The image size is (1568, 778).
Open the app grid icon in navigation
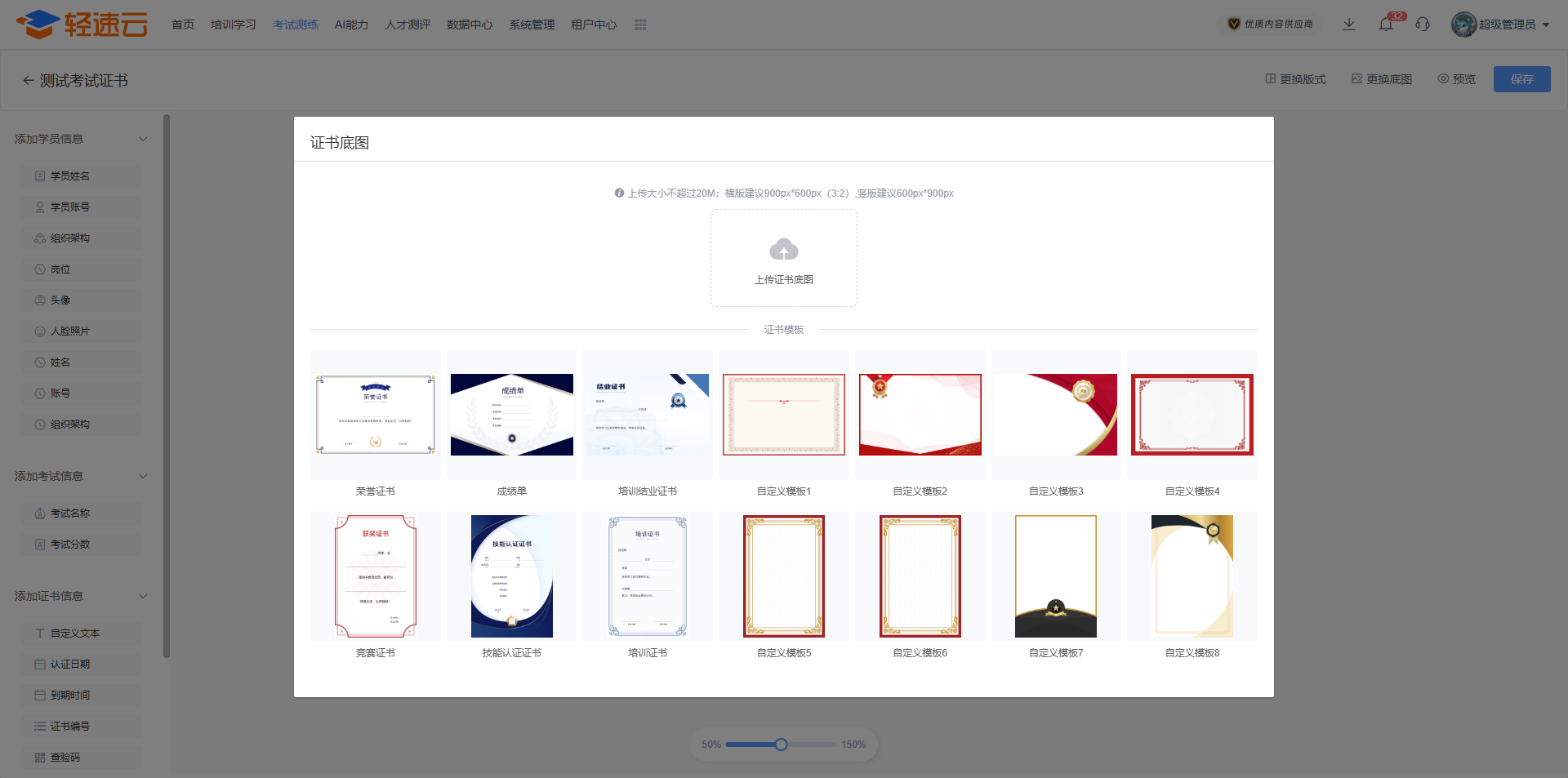click(x=640, y=24)
